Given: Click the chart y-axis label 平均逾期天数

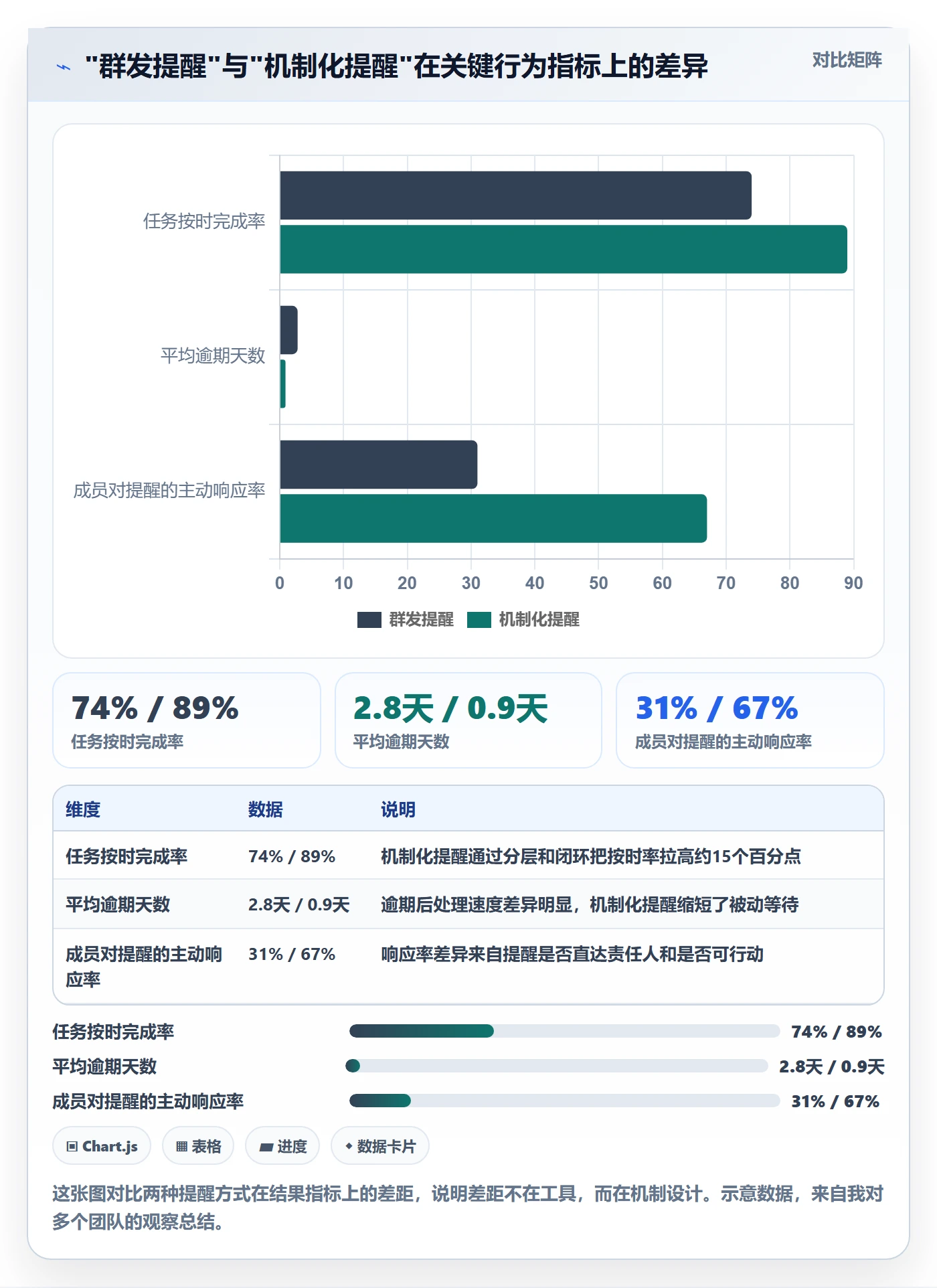Looking at the screenshot, I should point(213,355).
